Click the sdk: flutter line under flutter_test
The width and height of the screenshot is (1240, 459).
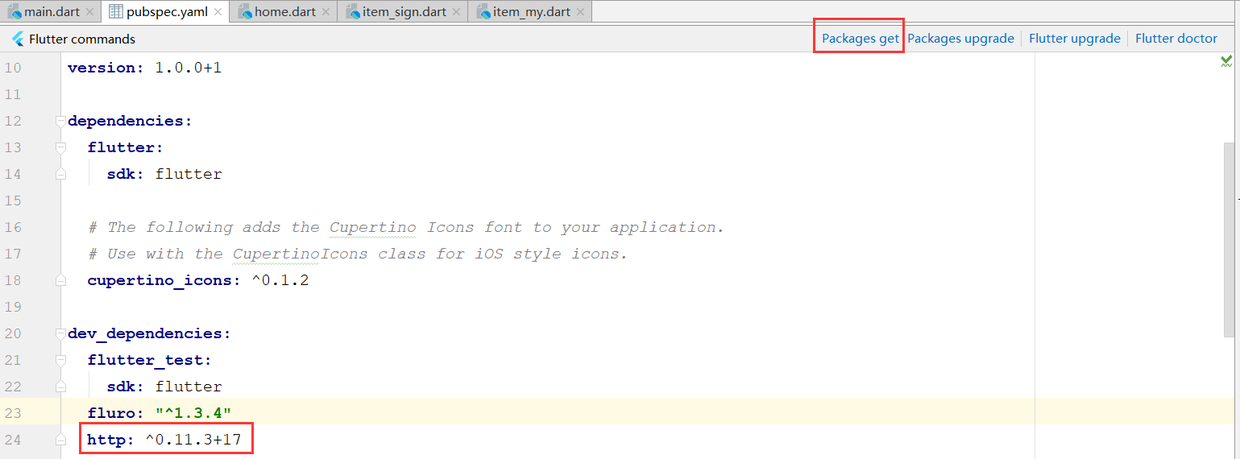coord(165,386)
